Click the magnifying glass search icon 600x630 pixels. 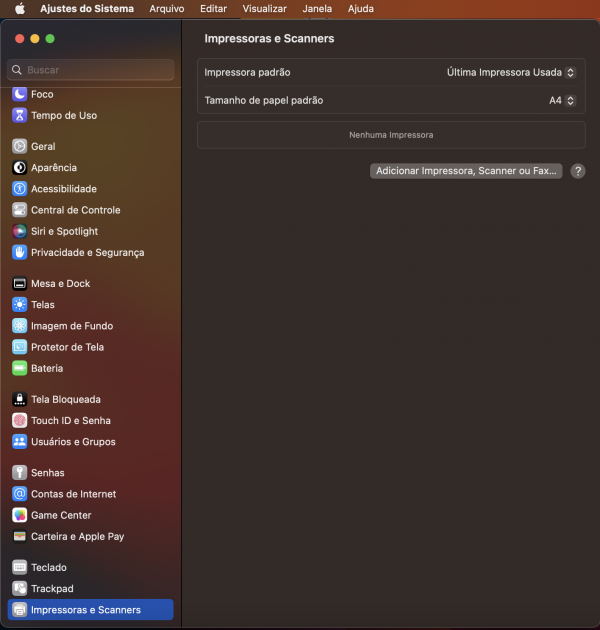point(16,70)
